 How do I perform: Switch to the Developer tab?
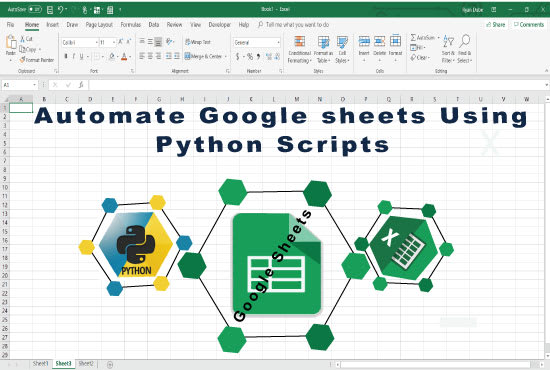220,25
